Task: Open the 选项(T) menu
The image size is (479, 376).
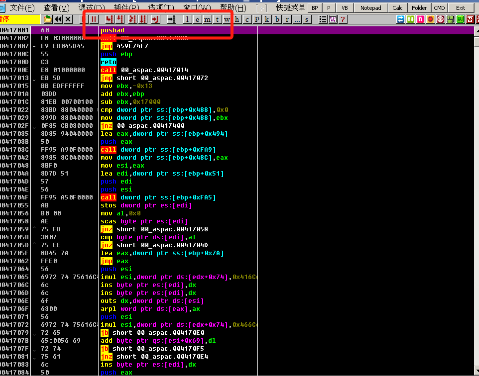Action: [162, 7]
